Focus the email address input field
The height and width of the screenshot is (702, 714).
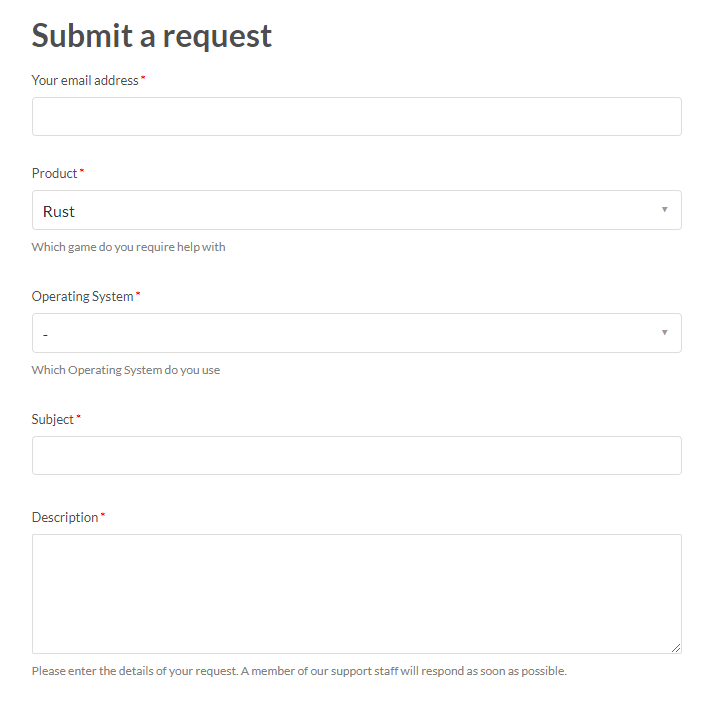point(357,117)
